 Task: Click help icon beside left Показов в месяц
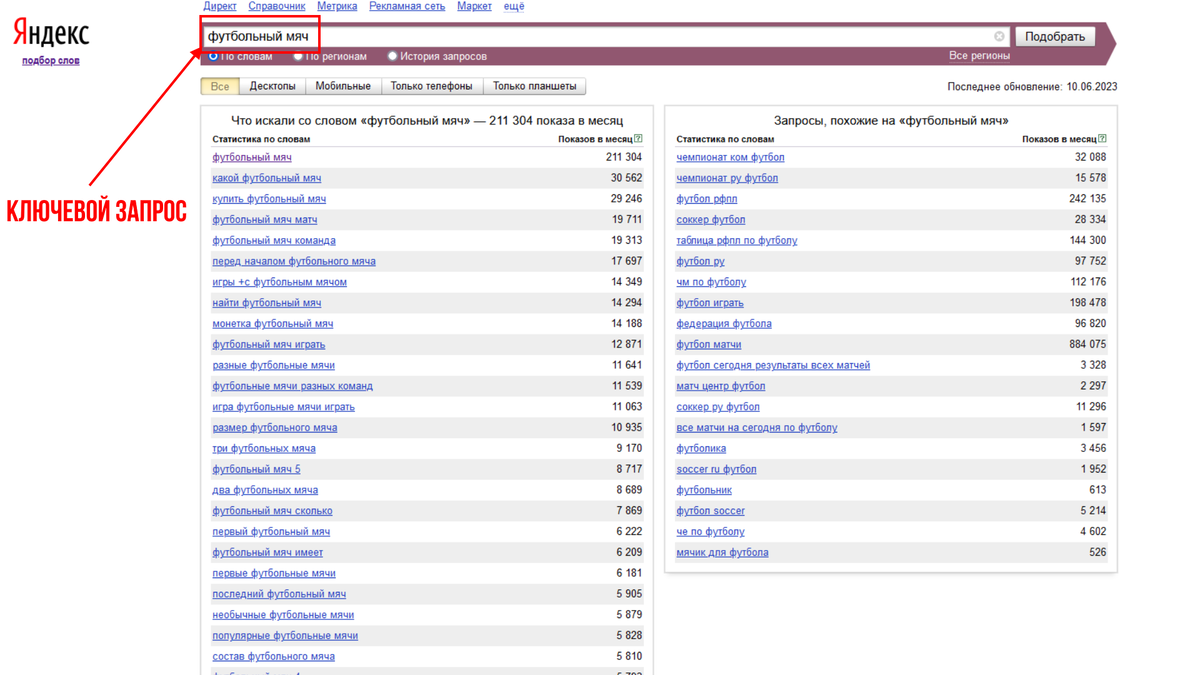pyautogui.click(x=638, y=139)
